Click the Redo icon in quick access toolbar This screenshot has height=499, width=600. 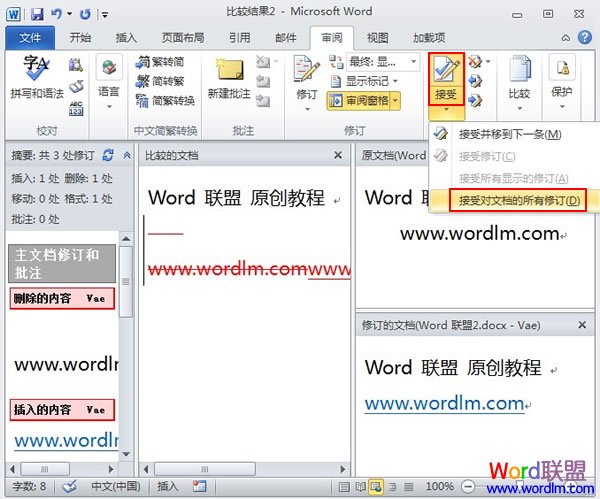pos(85,14)
